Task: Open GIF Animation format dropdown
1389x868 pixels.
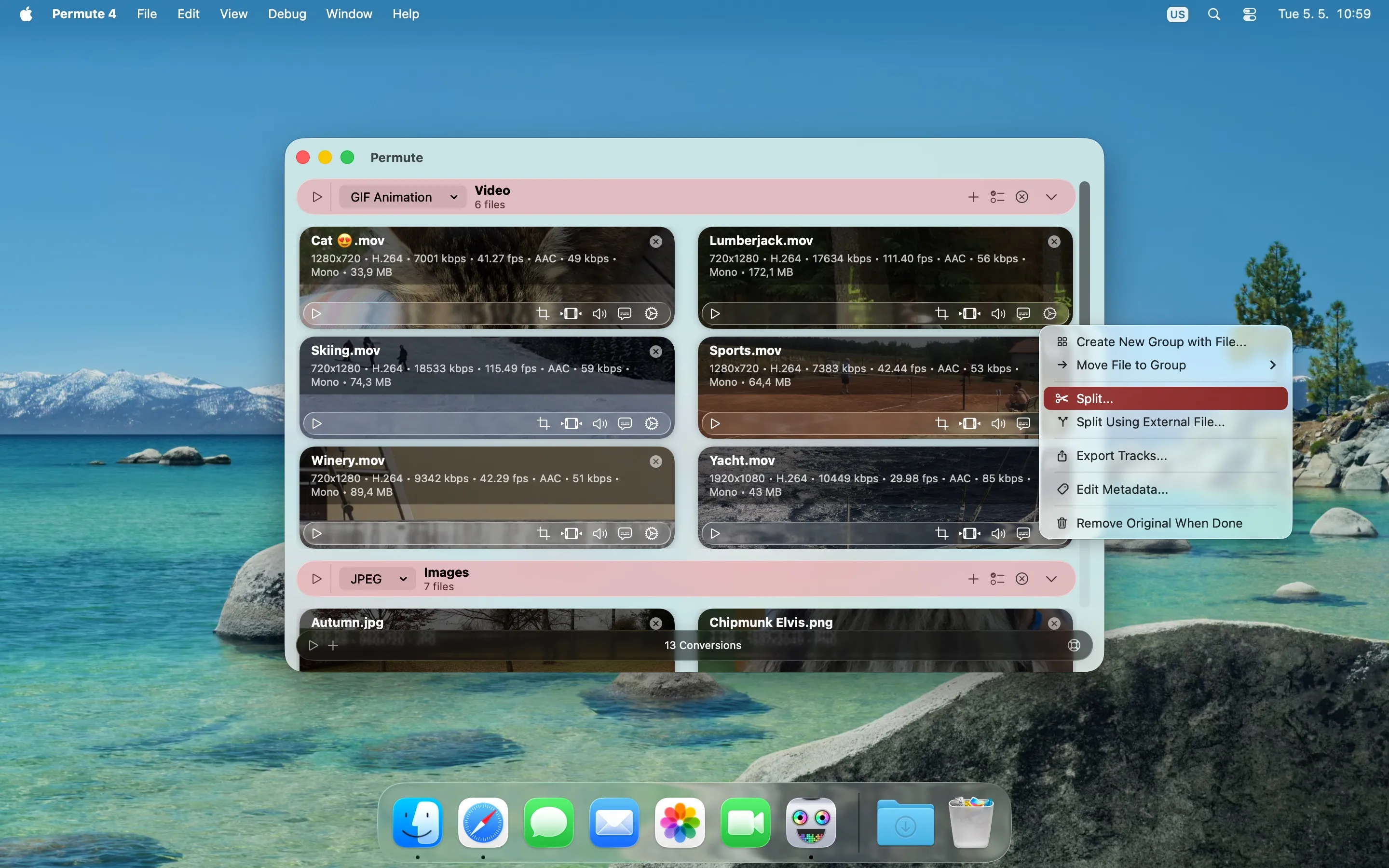Action: coord(403,197)
